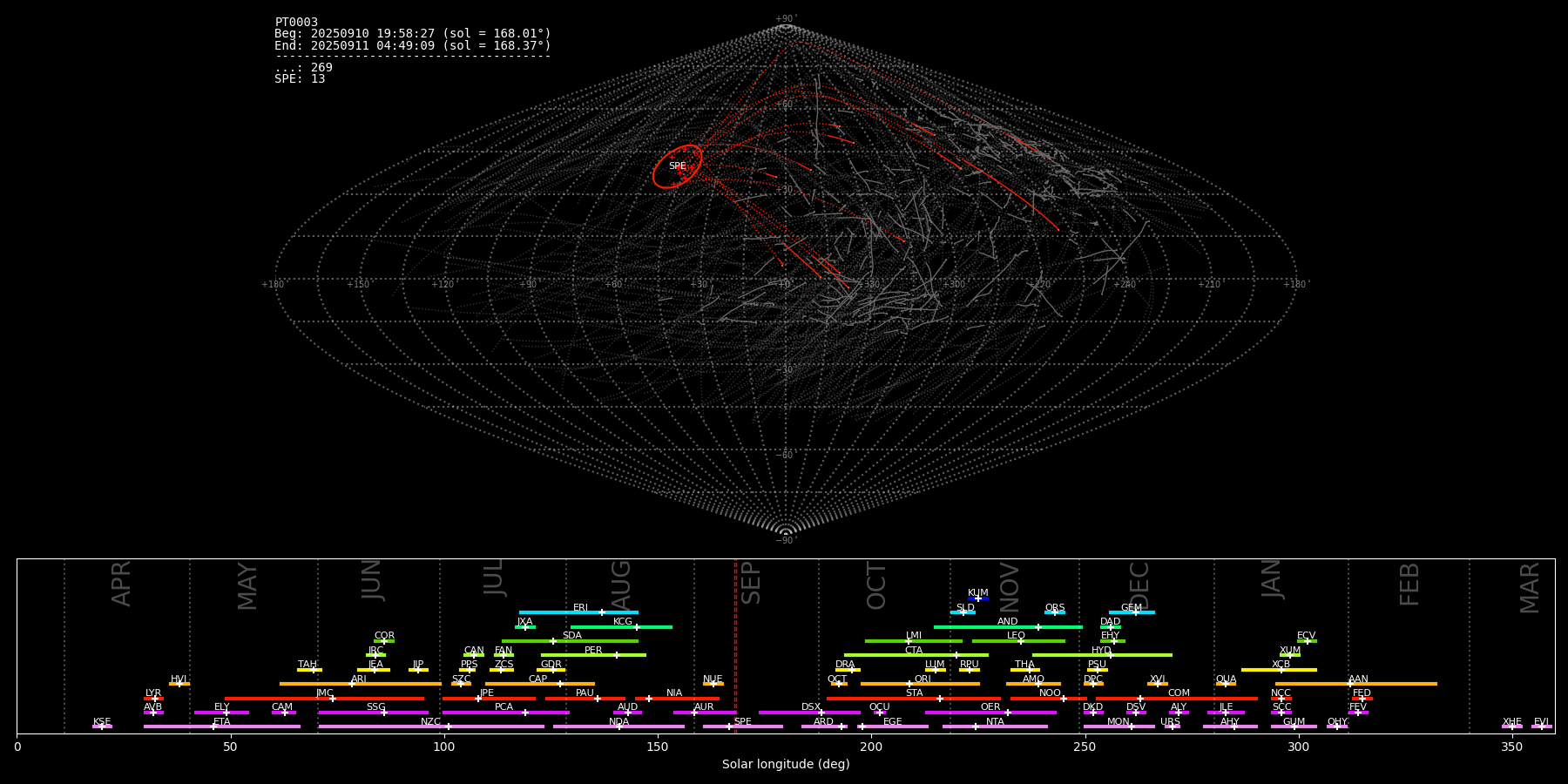
Task: Select the +270 longitude label on the map
Action: coord(1039,284)
